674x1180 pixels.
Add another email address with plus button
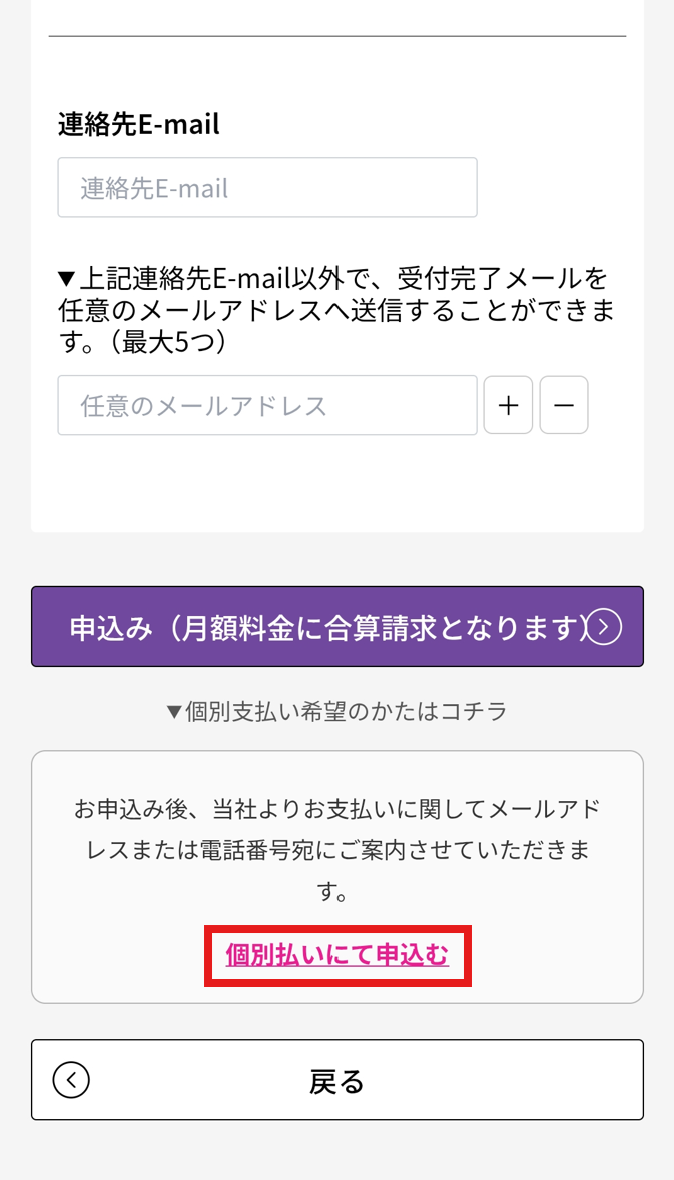pyautogui.click(x=508, y=405)
